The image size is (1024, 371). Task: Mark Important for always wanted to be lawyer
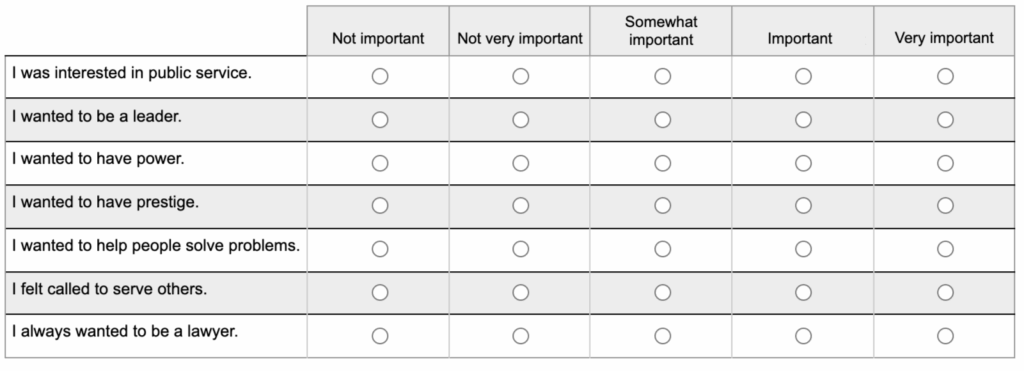tap(803, 336)
